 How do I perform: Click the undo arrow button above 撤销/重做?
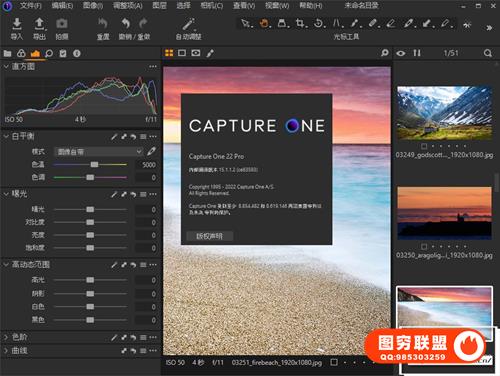tap(125, 24)
